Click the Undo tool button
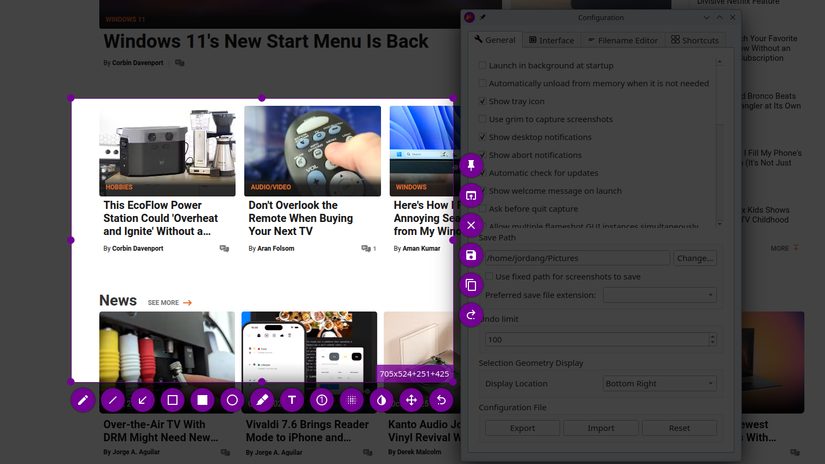Viewport: 825px width, 464px height. (x=441, y=400)
